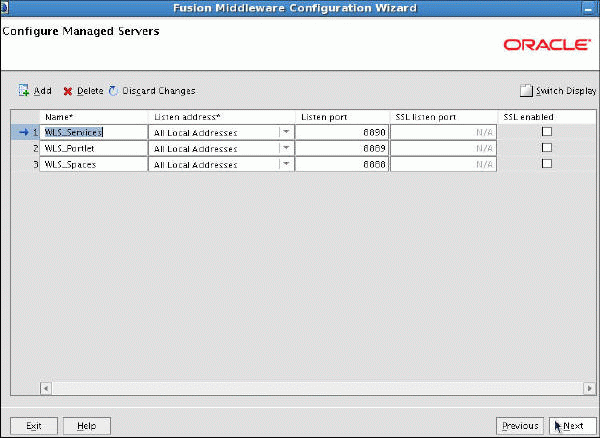Click SSL listen port N/A for WLS_Spaces
Image resolution: width=600 pixels, height=438 pixels.
click(443, 164)
